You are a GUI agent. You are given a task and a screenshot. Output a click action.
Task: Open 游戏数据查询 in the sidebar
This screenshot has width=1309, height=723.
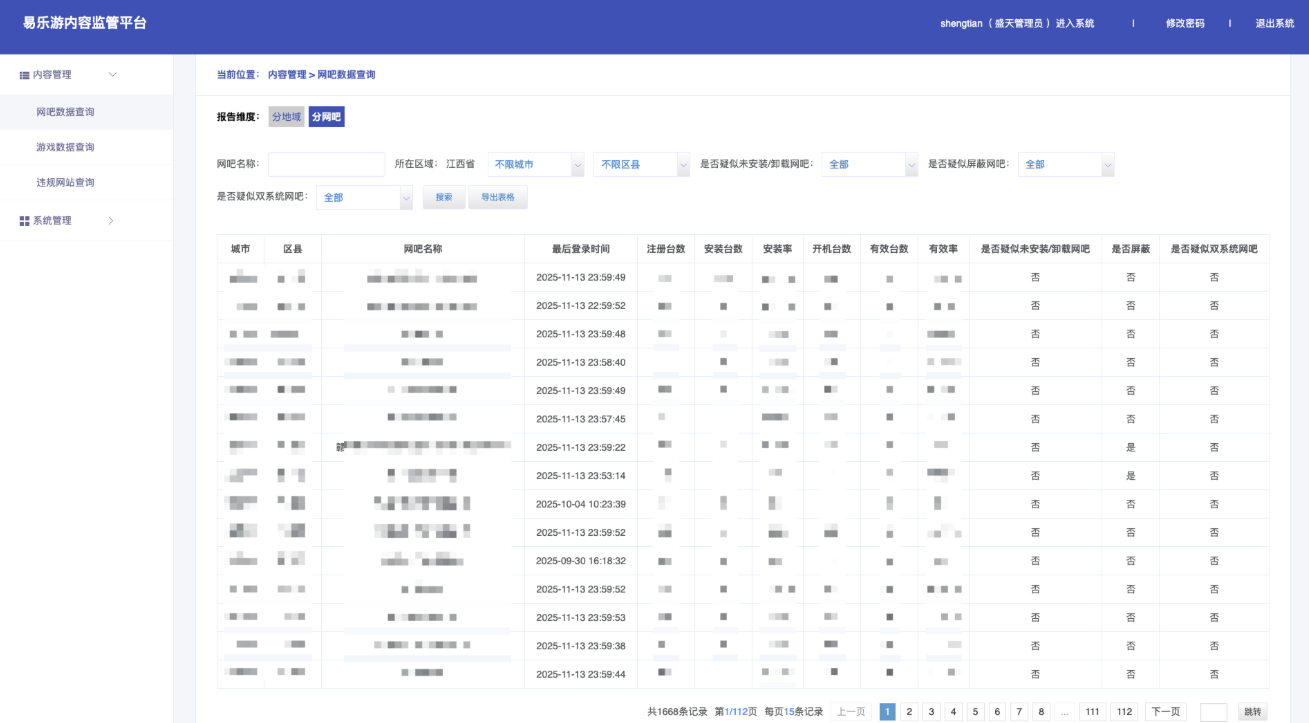(65, 147)
